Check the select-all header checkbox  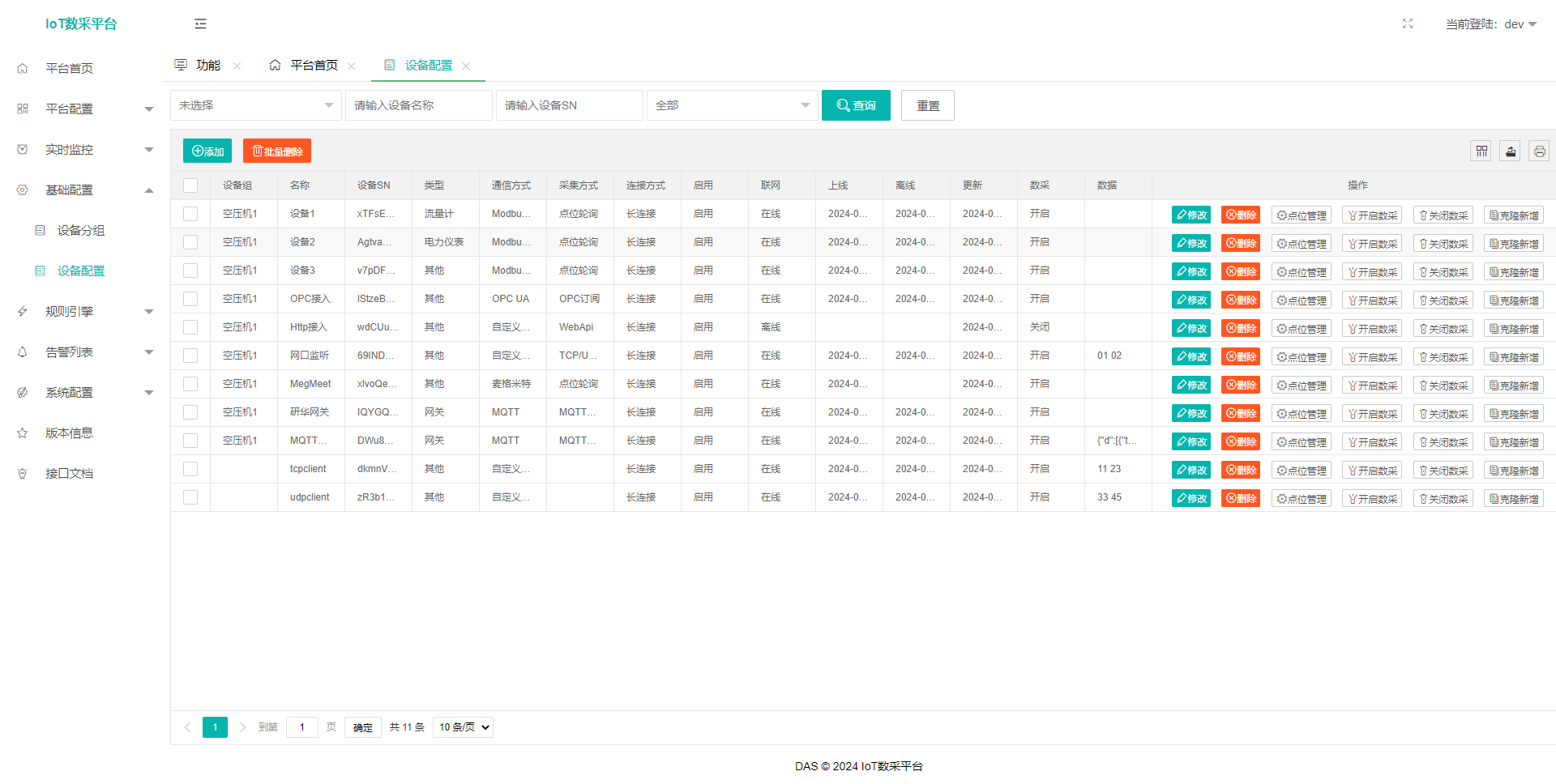(190, 185)
